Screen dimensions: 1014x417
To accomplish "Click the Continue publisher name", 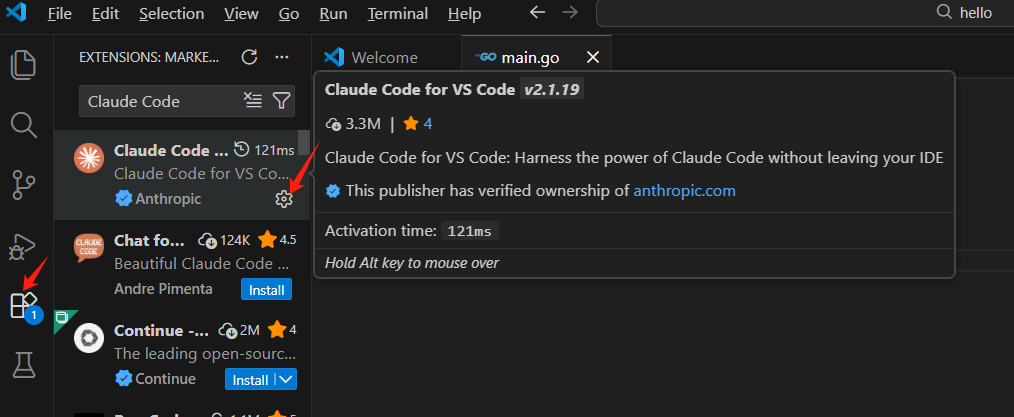I will [x=165, y=378].
